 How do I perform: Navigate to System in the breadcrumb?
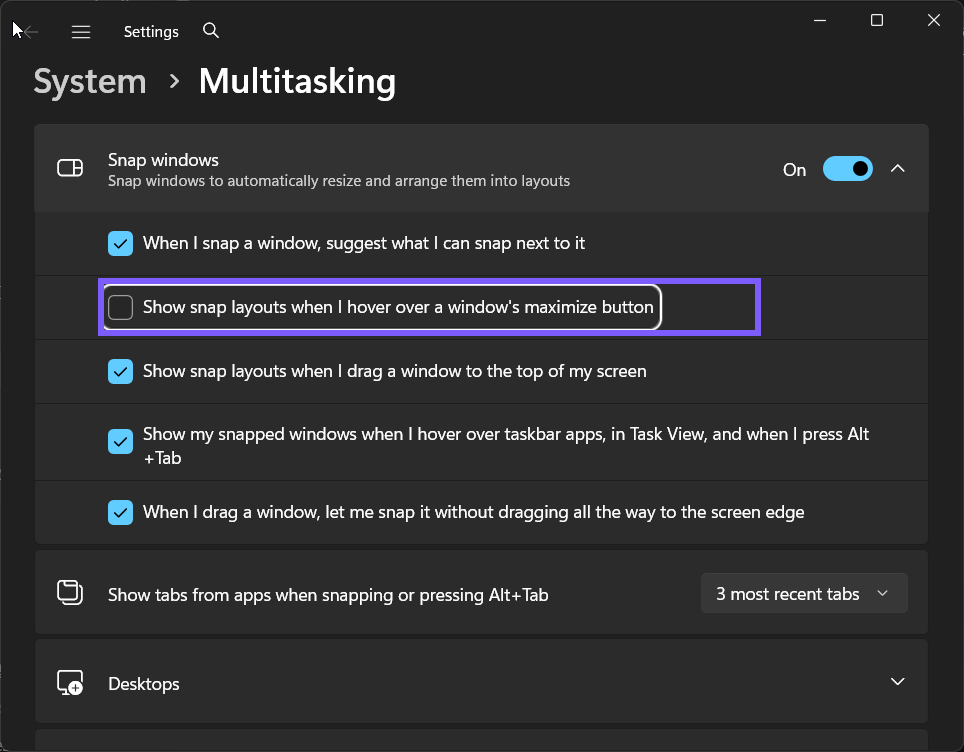coord(90,81)
